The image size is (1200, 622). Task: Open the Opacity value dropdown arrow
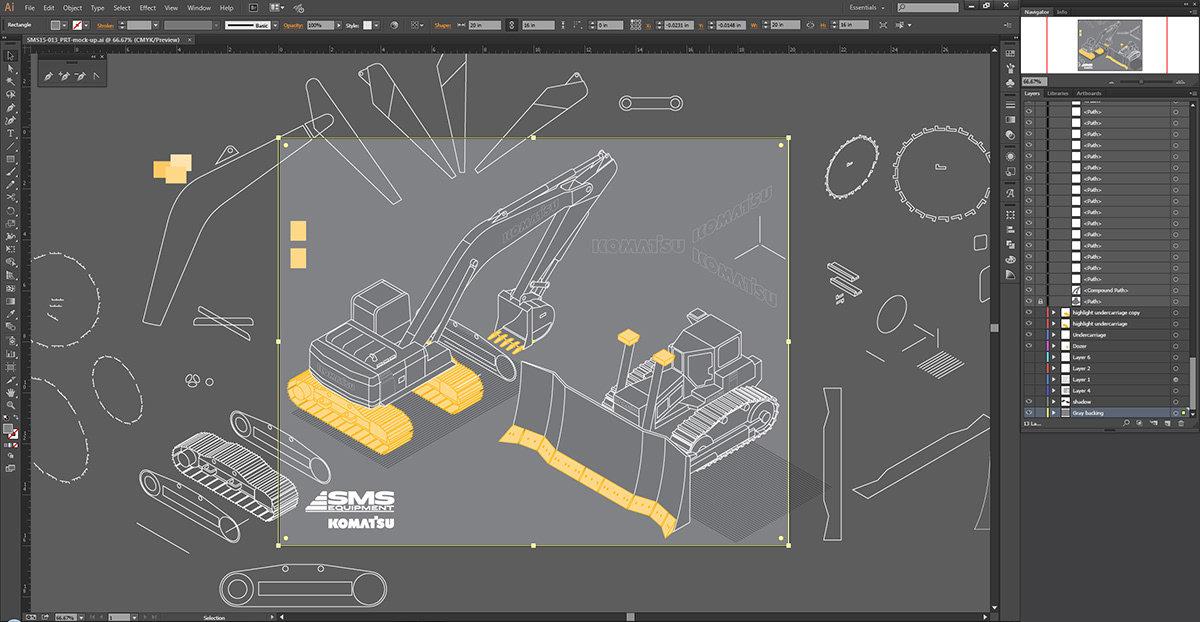coord(340,24)
